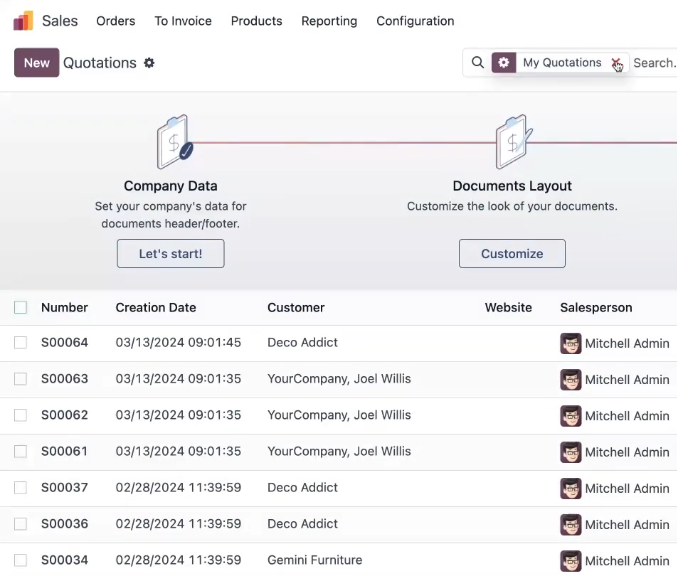Create a New quotation
The width and height of the screenshot is (677, 576).
tap(37, 63)
